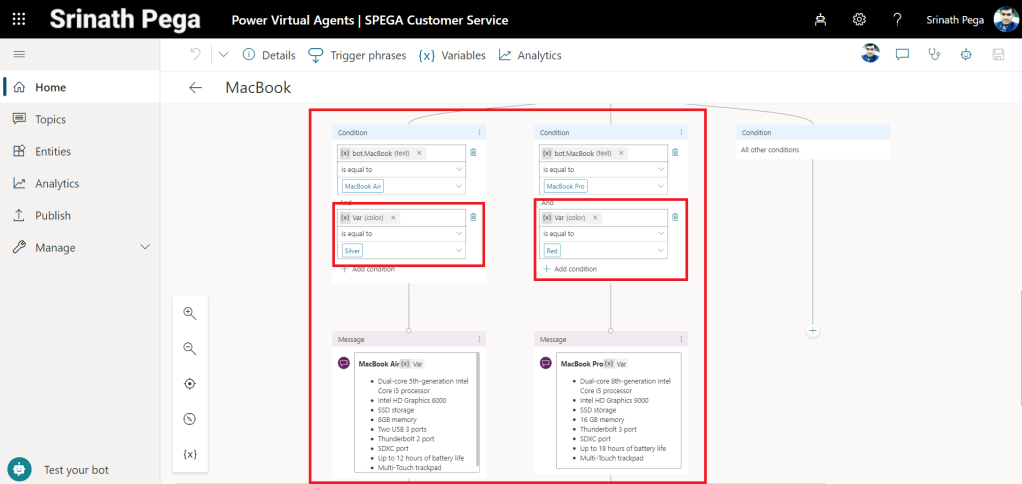Open the Silver value dropdown

[458, 250]
